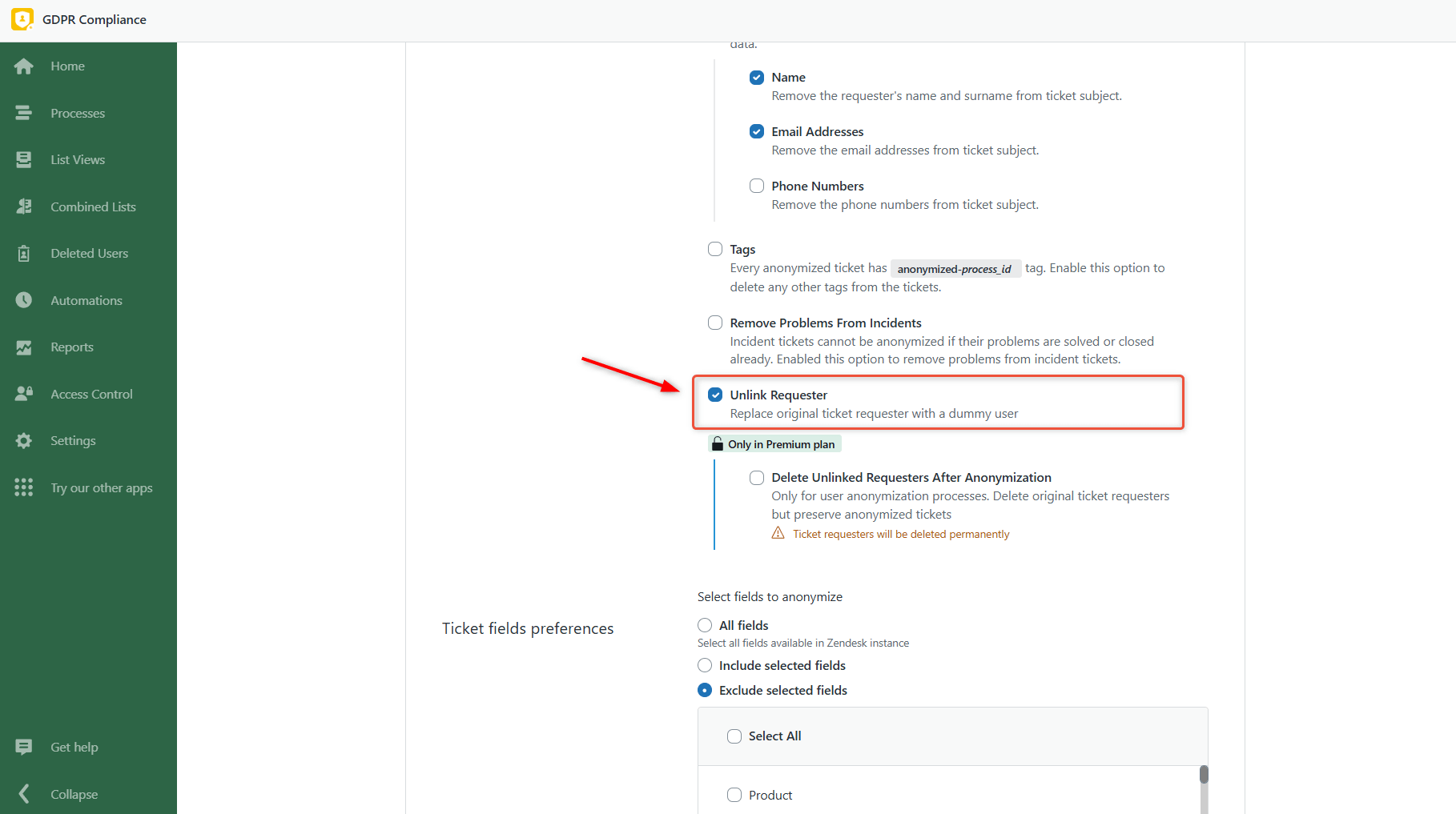This screenshot has width=1456, height=814.
Task: View Deleted Users via sidebar icon
Action: [x=88, y=253]
